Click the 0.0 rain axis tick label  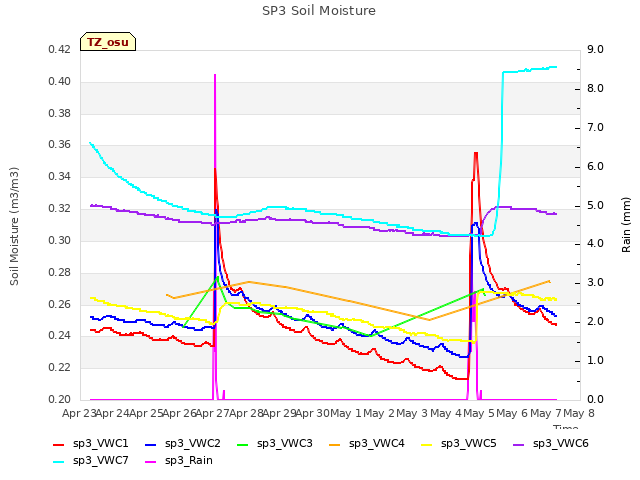(595, 399)
